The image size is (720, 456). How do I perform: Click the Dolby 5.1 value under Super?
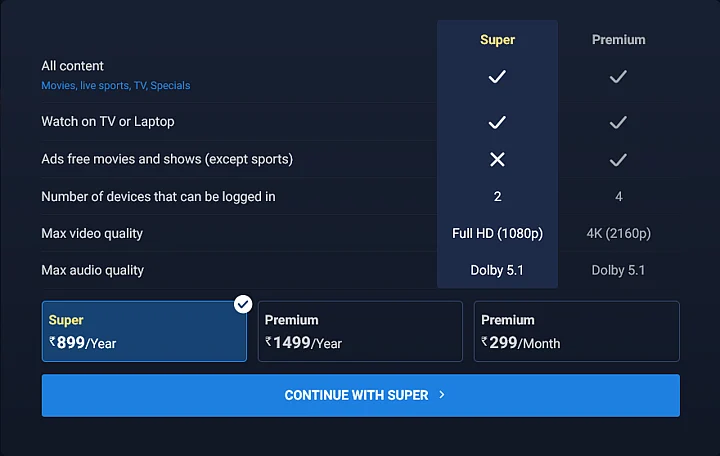click(x=497, y=270)
